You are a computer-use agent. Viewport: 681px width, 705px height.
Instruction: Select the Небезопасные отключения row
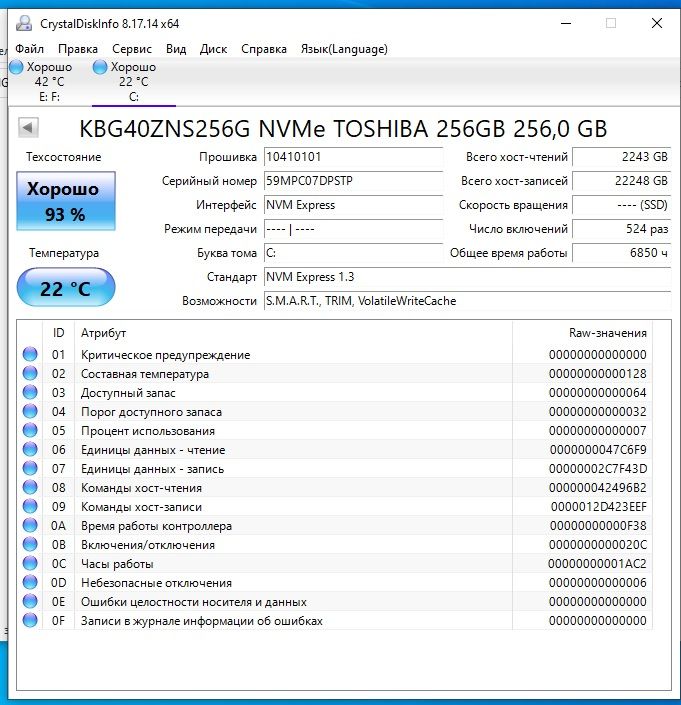coord(335,582)
